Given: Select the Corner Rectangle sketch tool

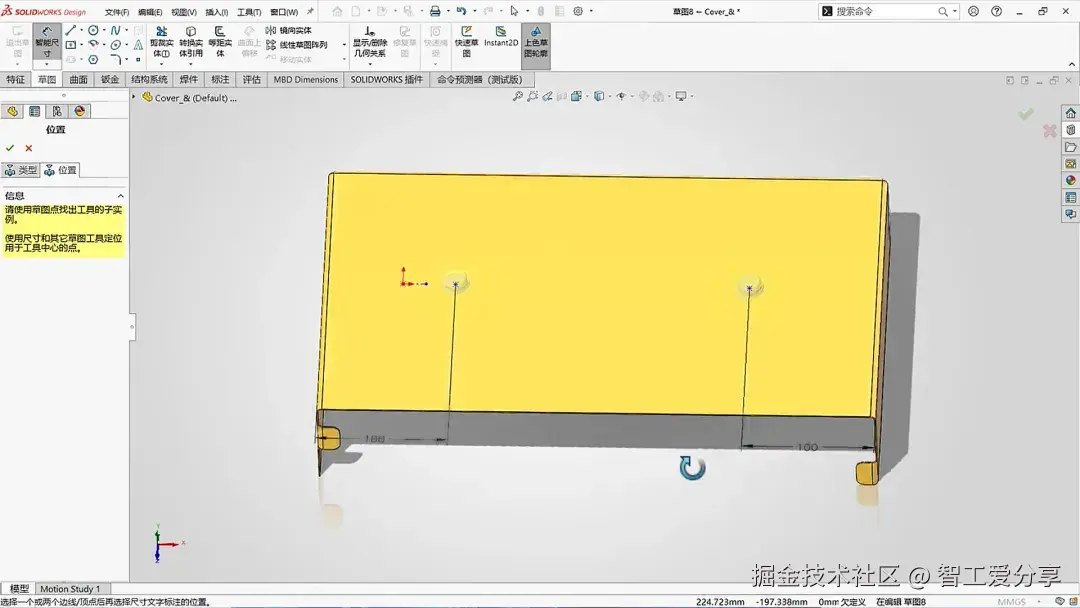Looking at the screenshot, I should (70, 45).
